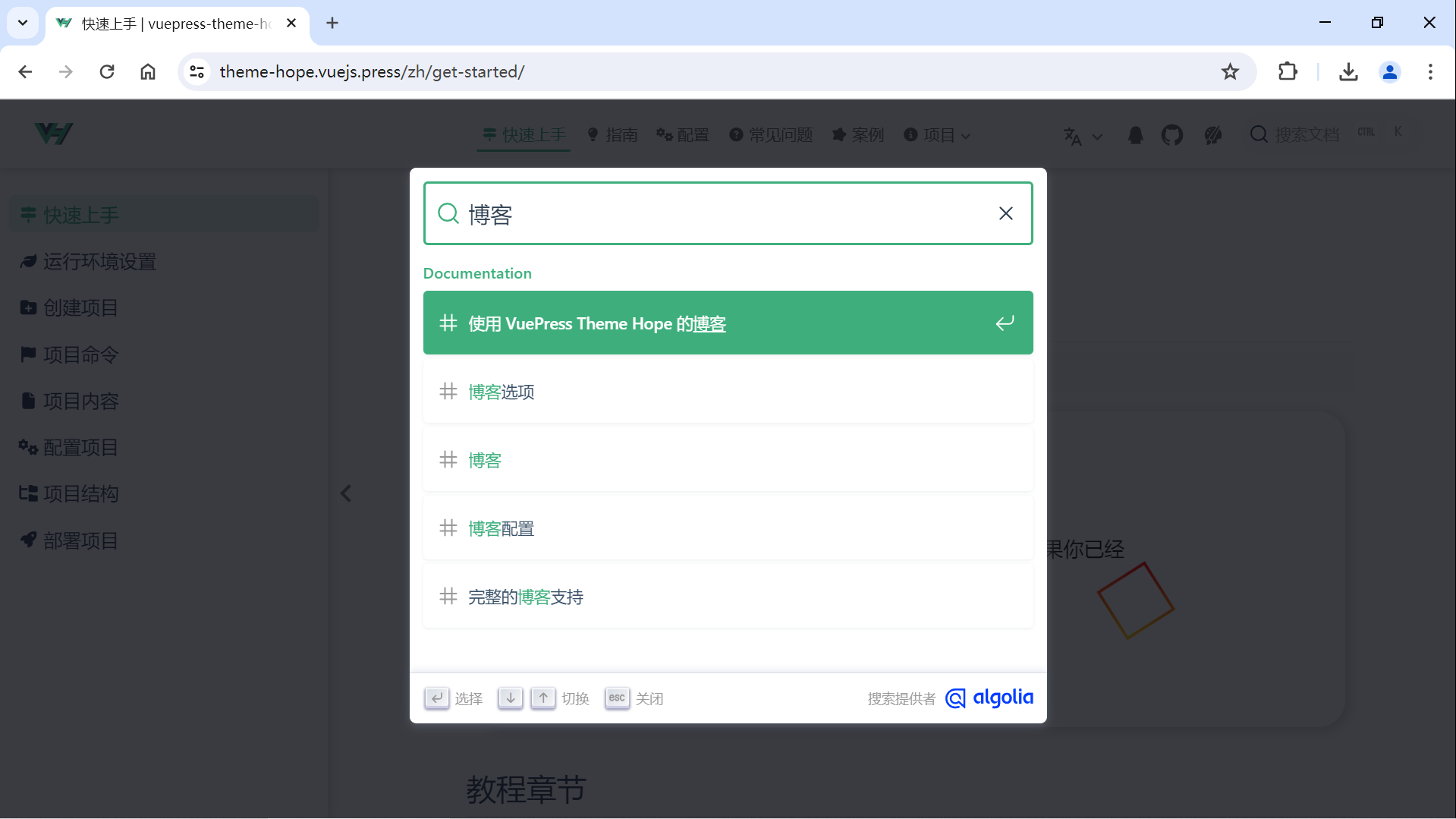This screenshot has width=1456, height=819.
Task: Select 项目命令 in the sidebar
Action: [164, 354]
